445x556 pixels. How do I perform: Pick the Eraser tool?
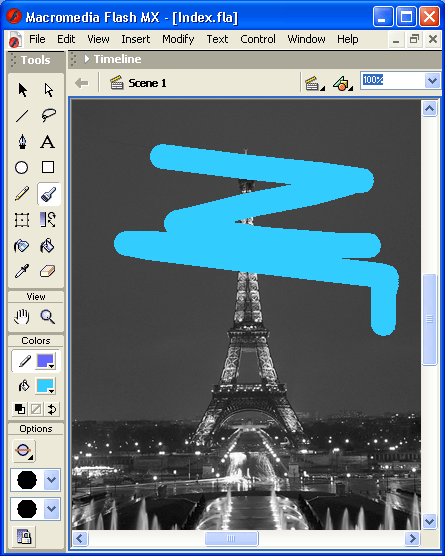(48, 272)
